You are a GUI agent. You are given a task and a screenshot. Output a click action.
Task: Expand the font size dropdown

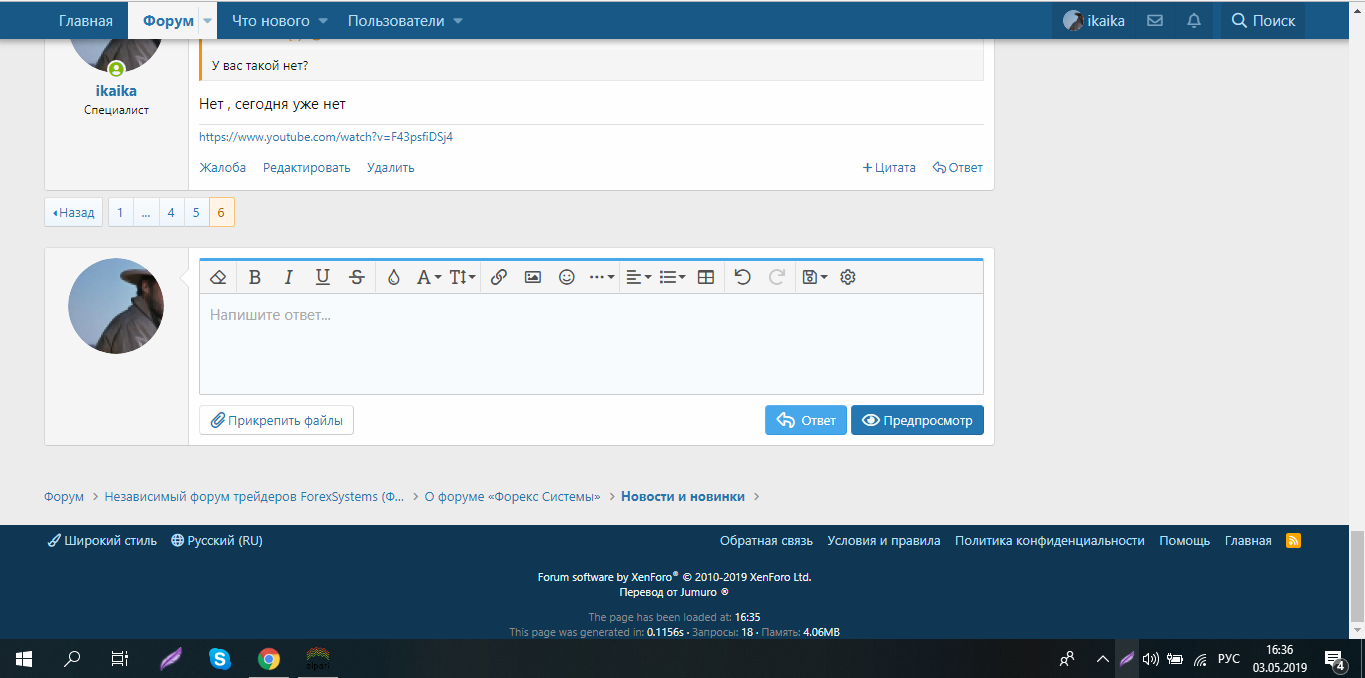tap(462, 277)
